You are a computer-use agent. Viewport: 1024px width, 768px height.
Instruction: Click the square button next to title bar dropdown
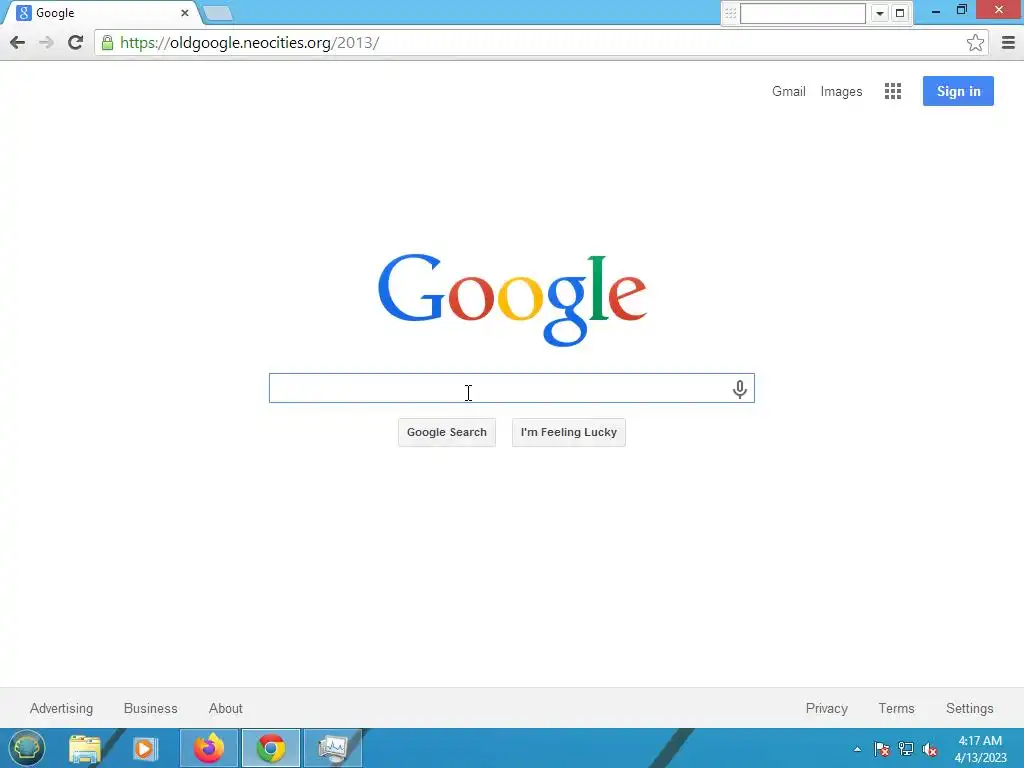click(x=900, y=13)
